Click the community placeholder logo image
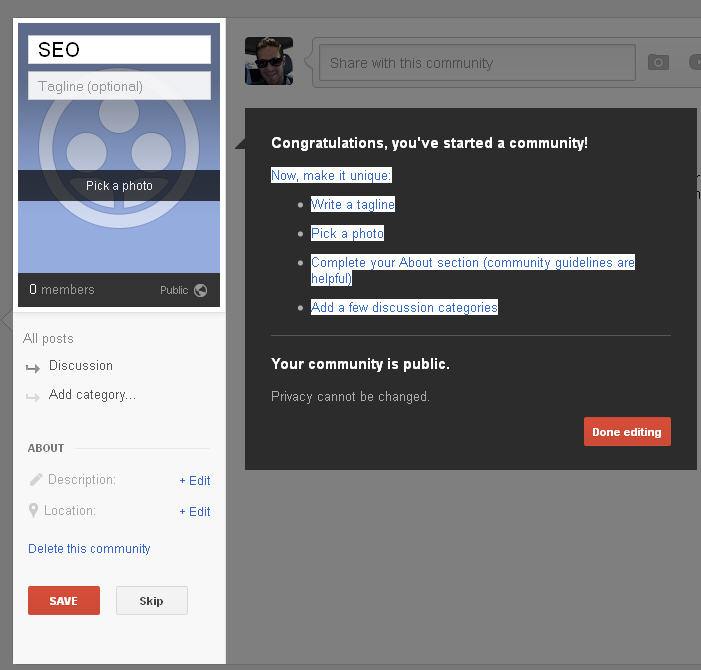701x670 pixels. point(119,140)
